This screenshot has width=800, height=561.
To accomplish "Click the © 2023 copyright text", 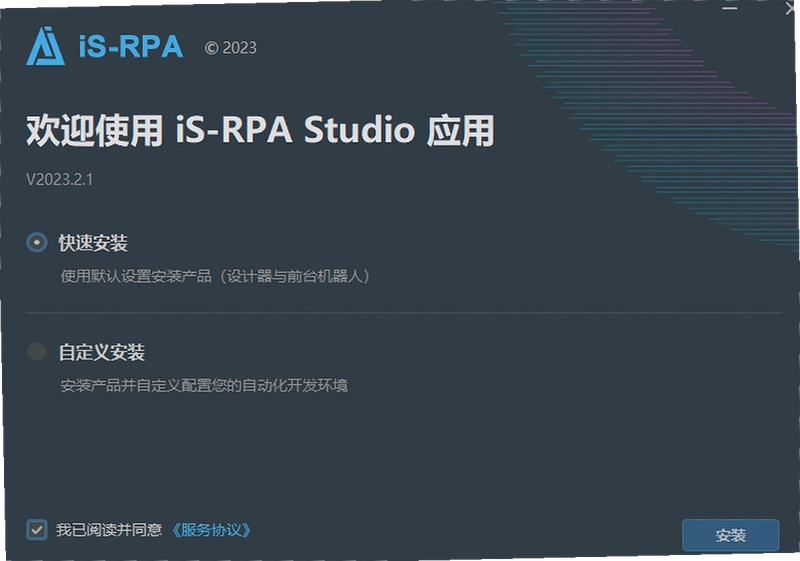I will tap(231, 48).
